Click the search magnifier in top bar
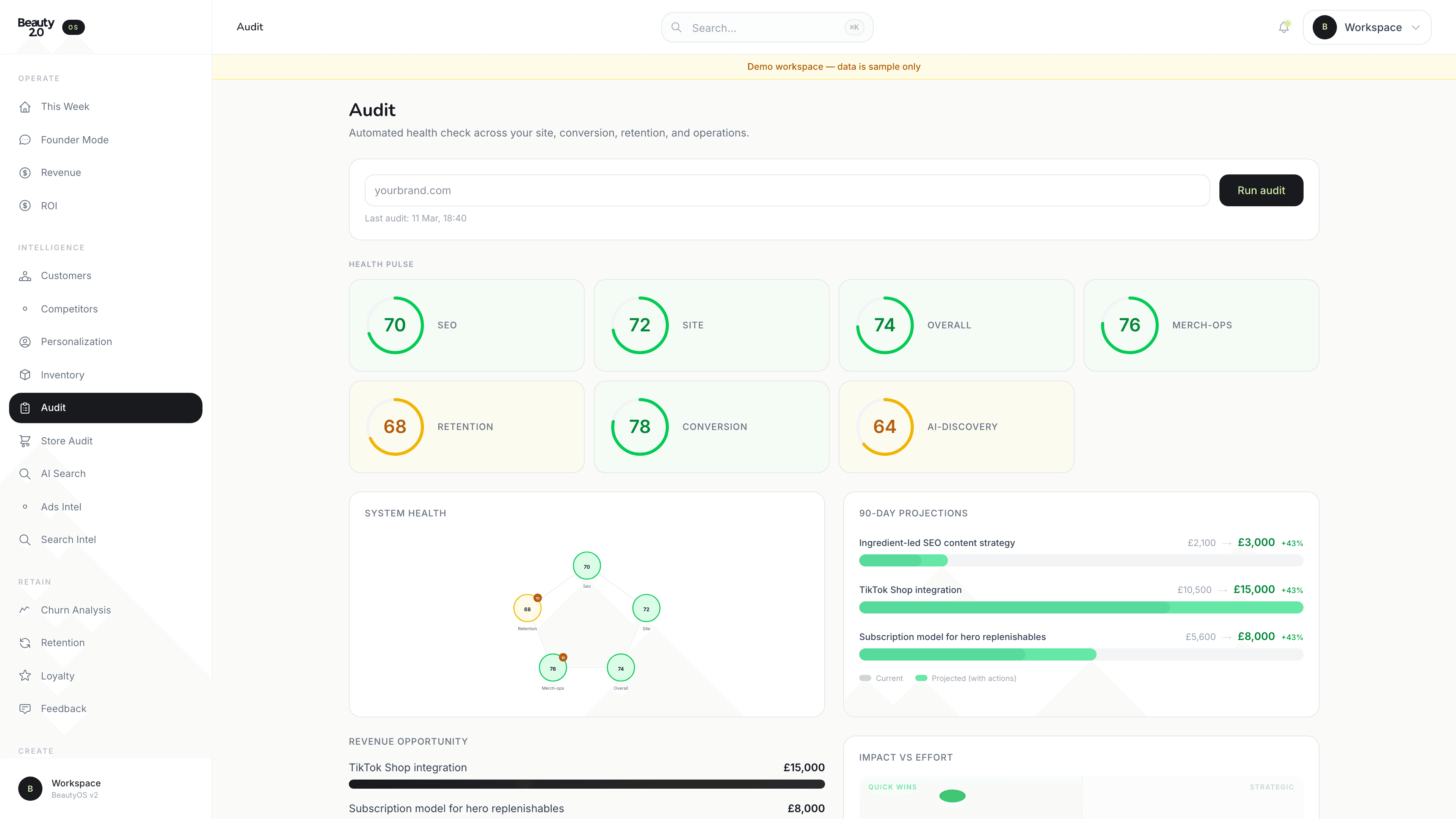The width and height of the screenshot is (1456, 819). click(676, 27)
